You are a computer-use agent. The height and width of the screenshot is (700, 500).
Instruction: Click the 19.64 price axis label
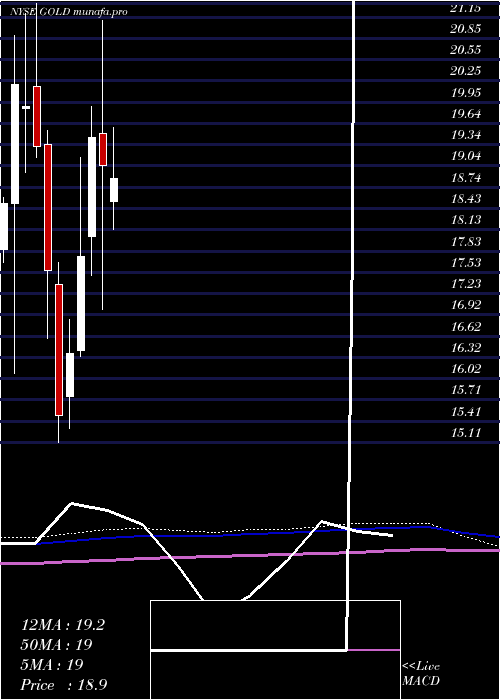(466, 114)
